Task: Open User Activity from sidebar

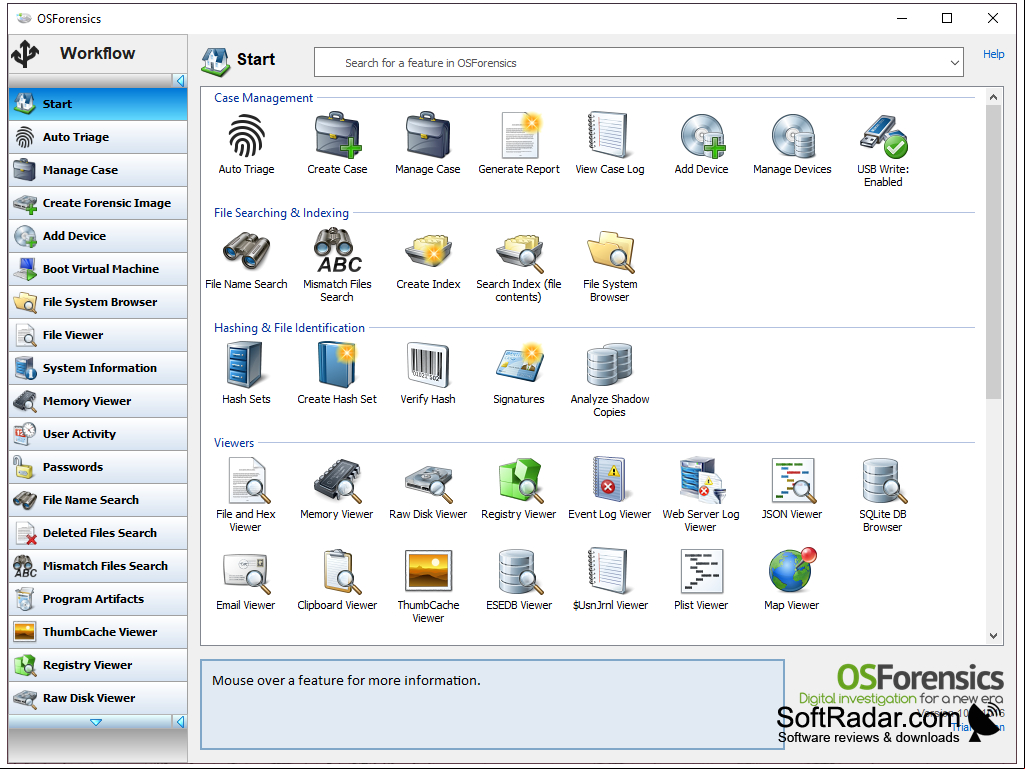Action: pyautogui.click(x=98, y=434)
